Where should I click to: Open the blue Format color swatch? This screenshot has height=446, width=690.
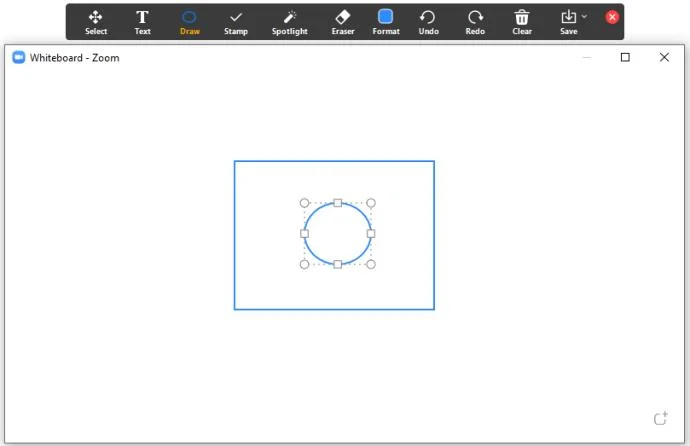coord(385,17)
